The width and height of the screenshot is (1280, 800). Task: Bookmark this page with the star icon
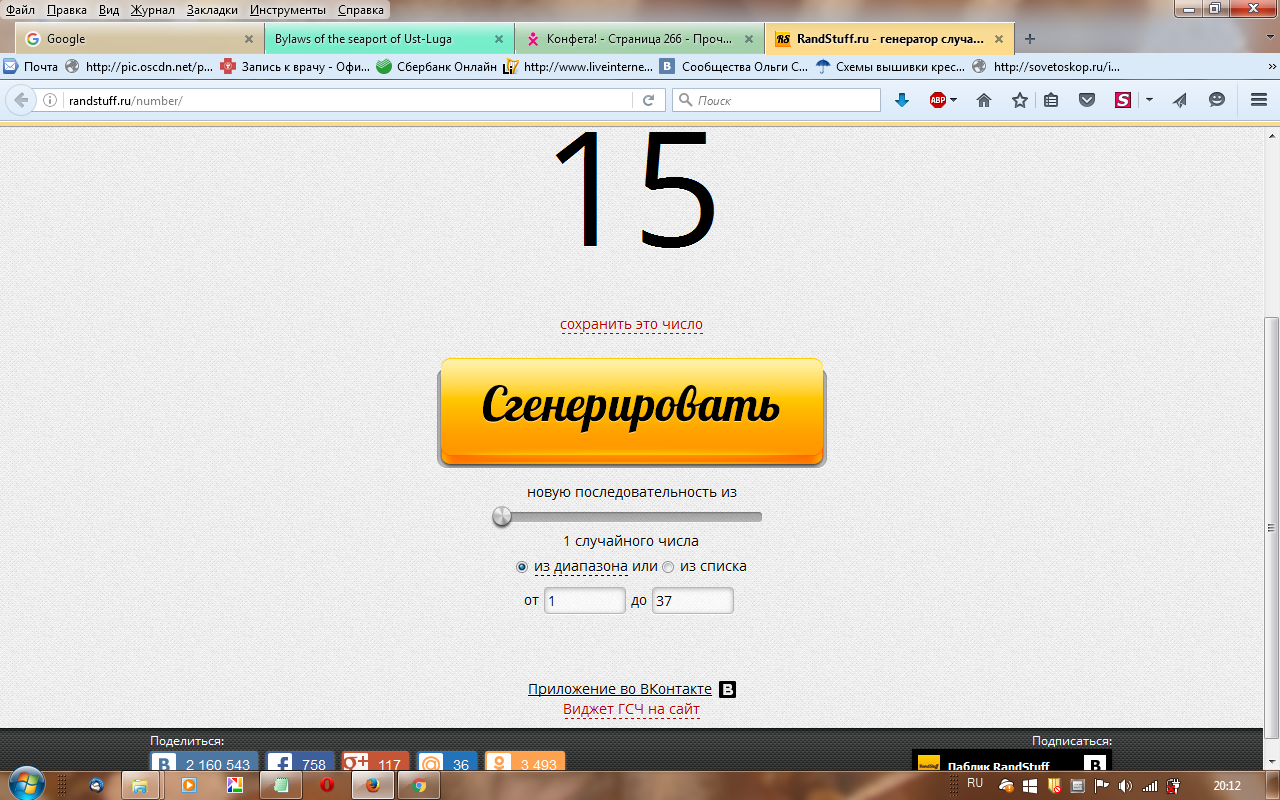point(1019,100)
